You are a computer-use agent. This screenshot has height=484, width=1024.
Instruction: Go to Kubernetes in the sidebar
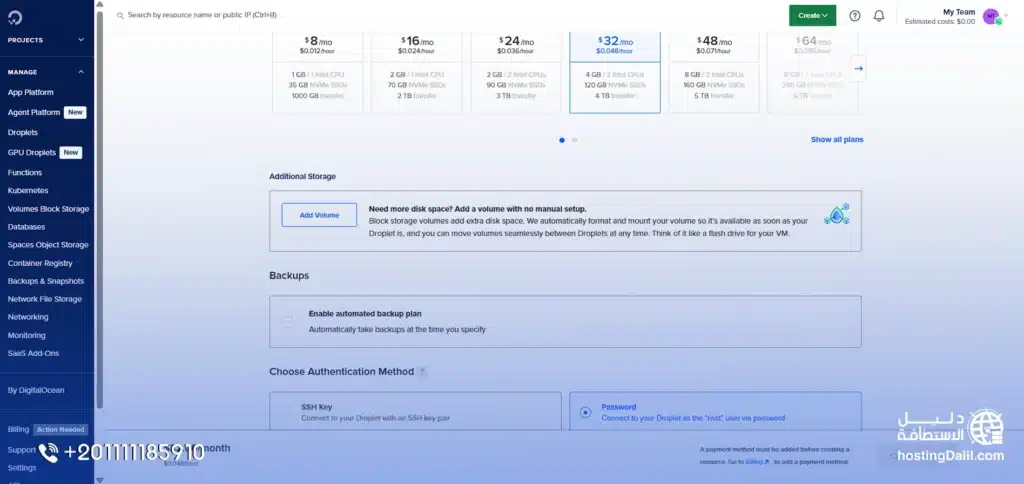click(x=28, y=189)
